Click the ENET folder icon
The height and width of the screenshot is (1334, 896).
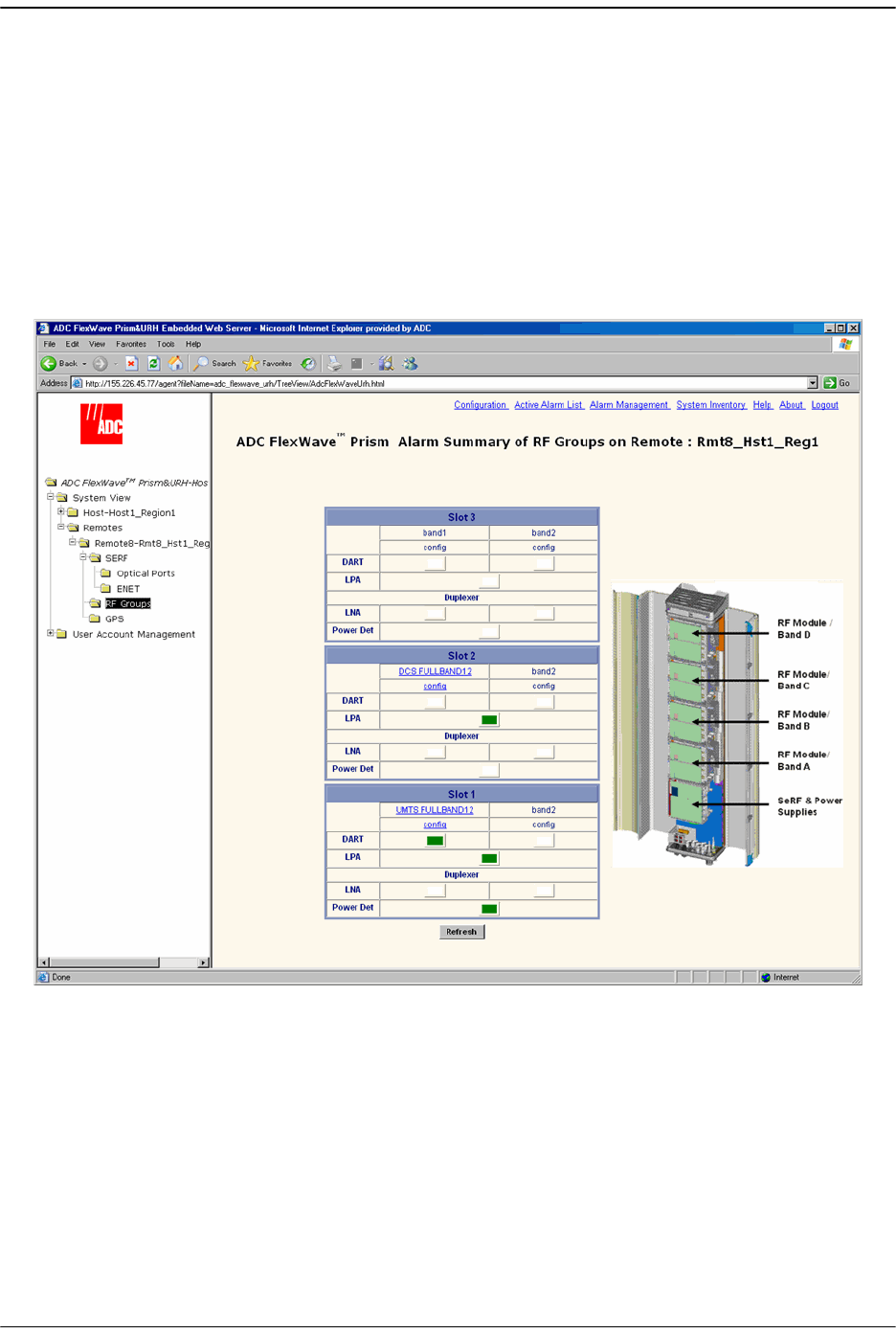pyautogui.click(x=105, y=589)
